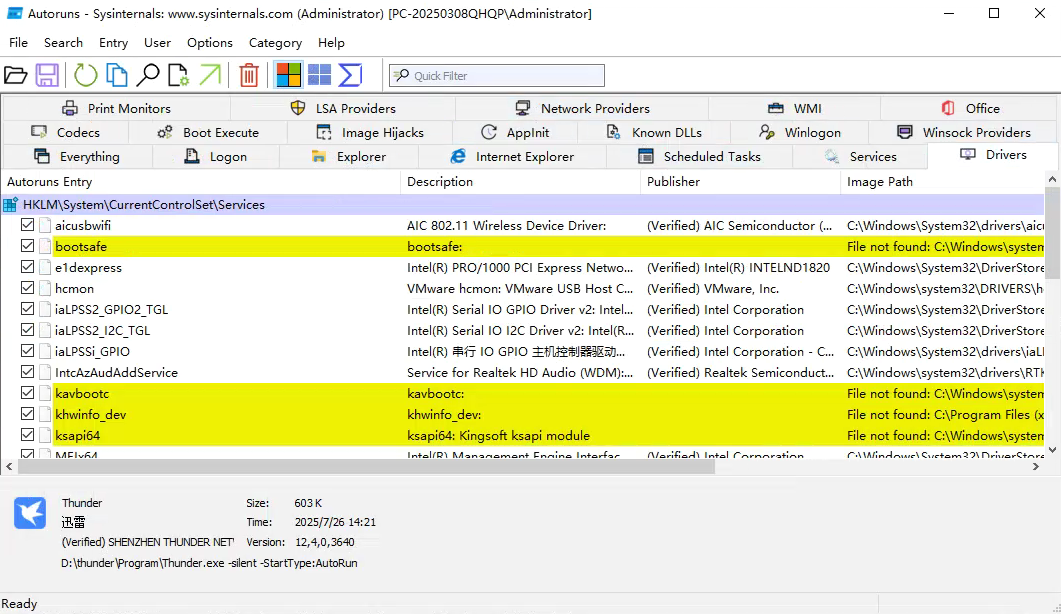Toggle Hide Windows Entries filter
The width and height of the screenshot is (1061, 614).
(317, 74)
